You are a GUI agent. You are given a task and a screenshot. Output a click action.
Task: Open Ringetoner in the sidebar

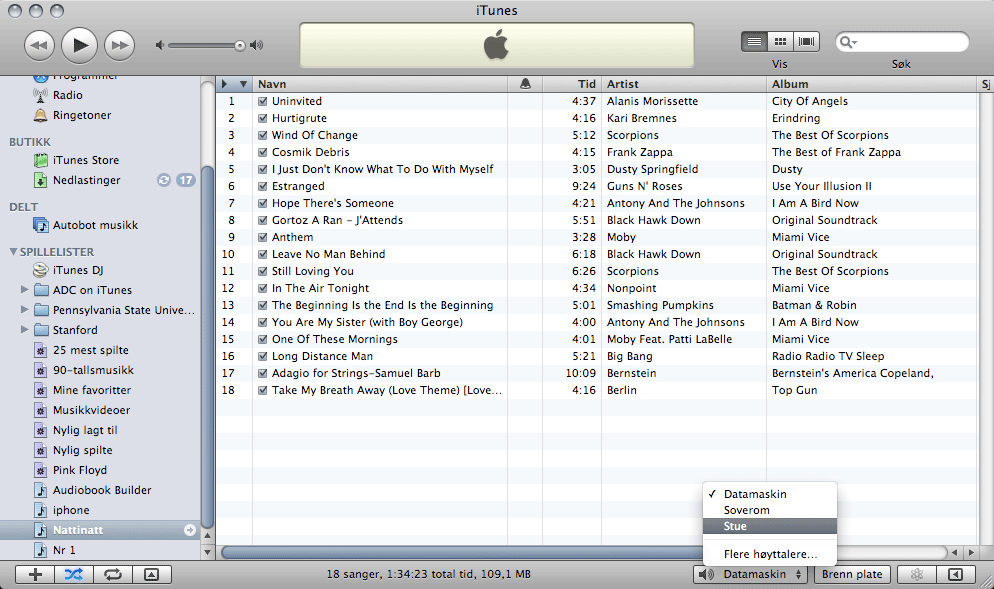[x=82, y=115]
